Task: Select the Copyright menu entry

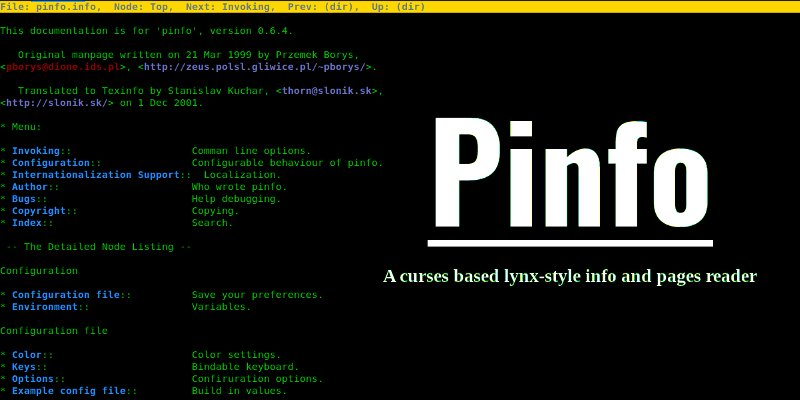Action: point(39,211)
